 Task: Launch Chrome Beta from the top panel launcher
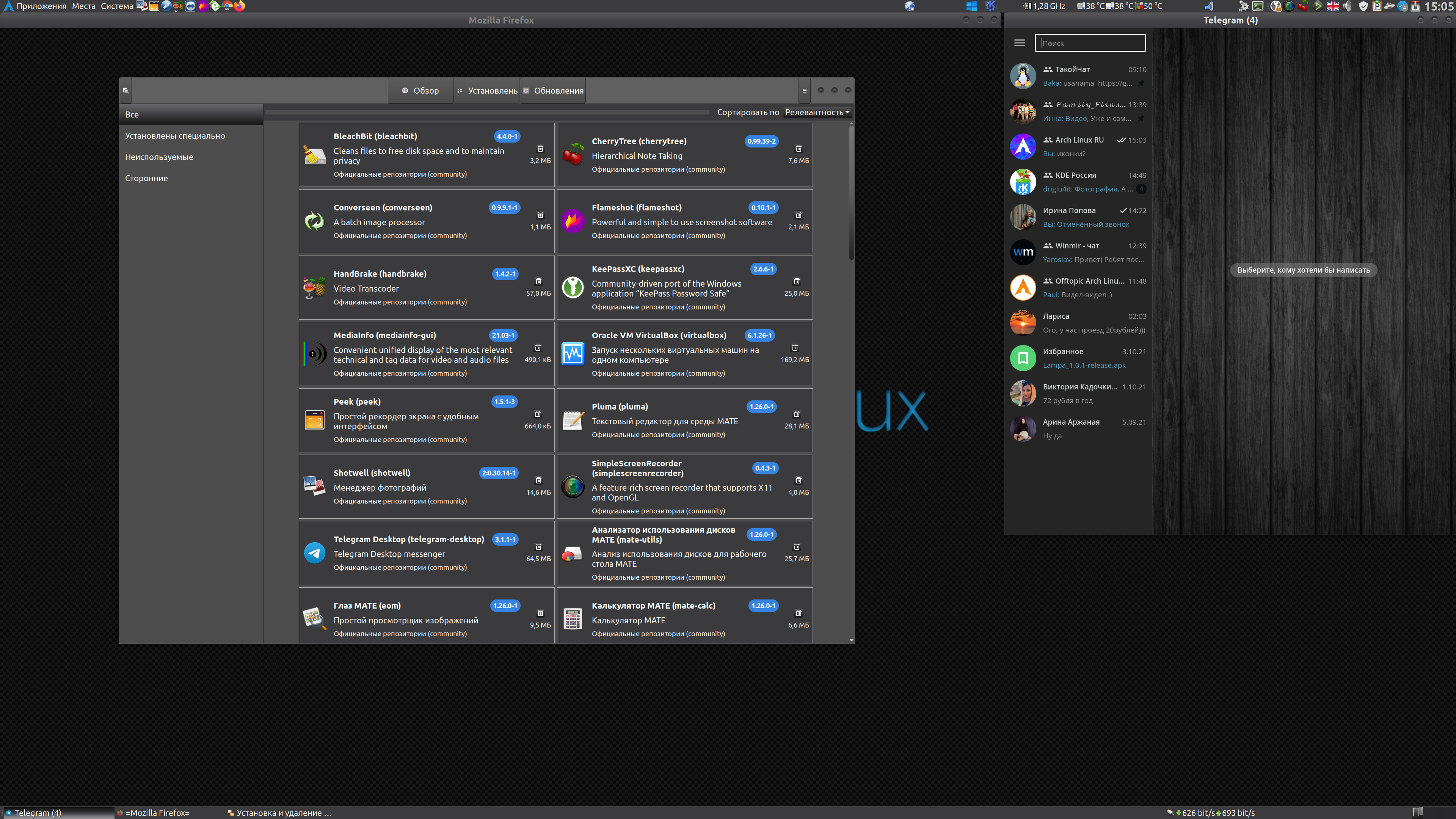[228, 6]
